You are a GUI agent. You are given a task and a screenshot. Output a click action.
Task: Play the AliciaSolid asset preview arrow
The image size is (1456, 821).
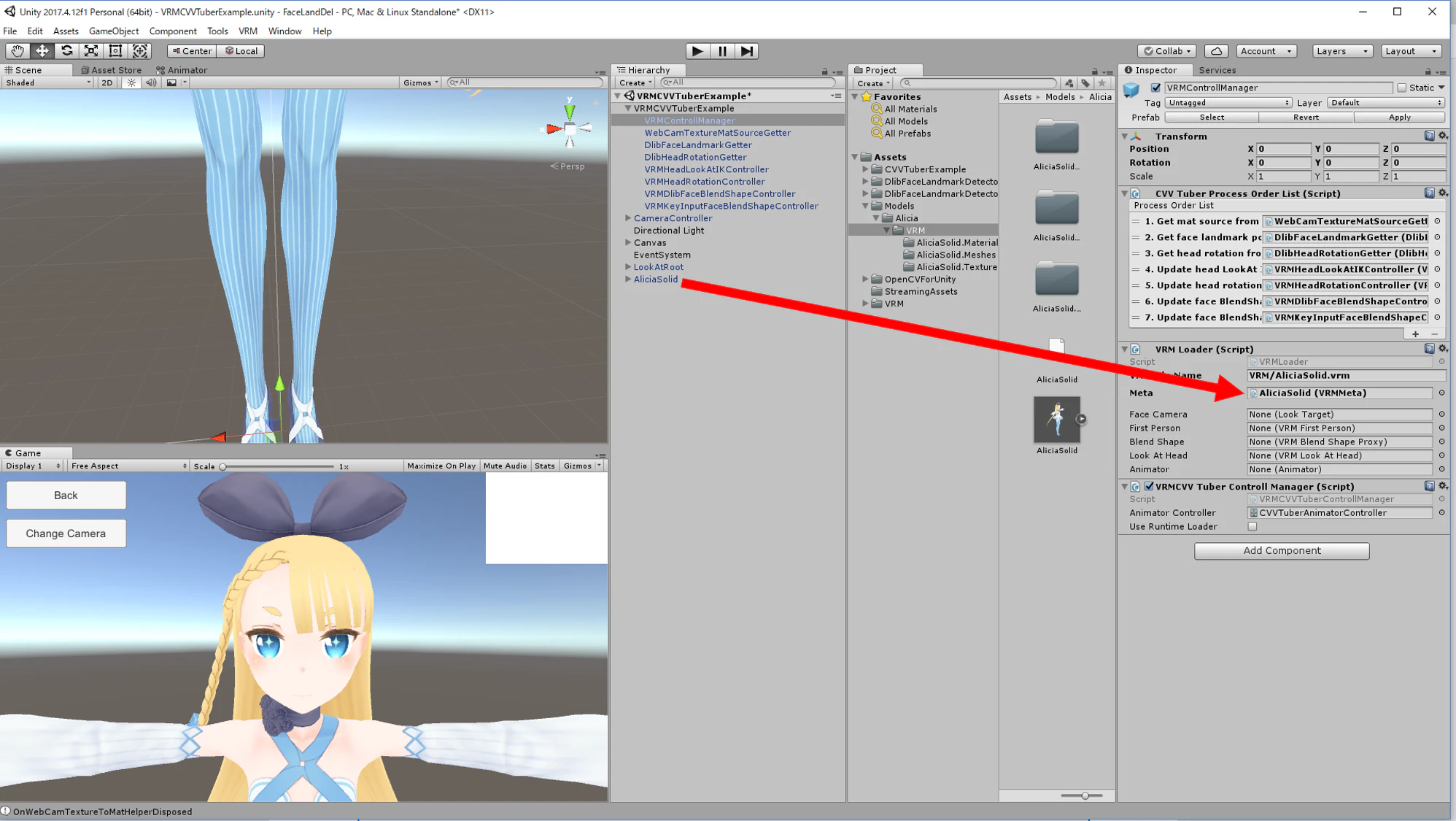click(x=1081, y=419)
